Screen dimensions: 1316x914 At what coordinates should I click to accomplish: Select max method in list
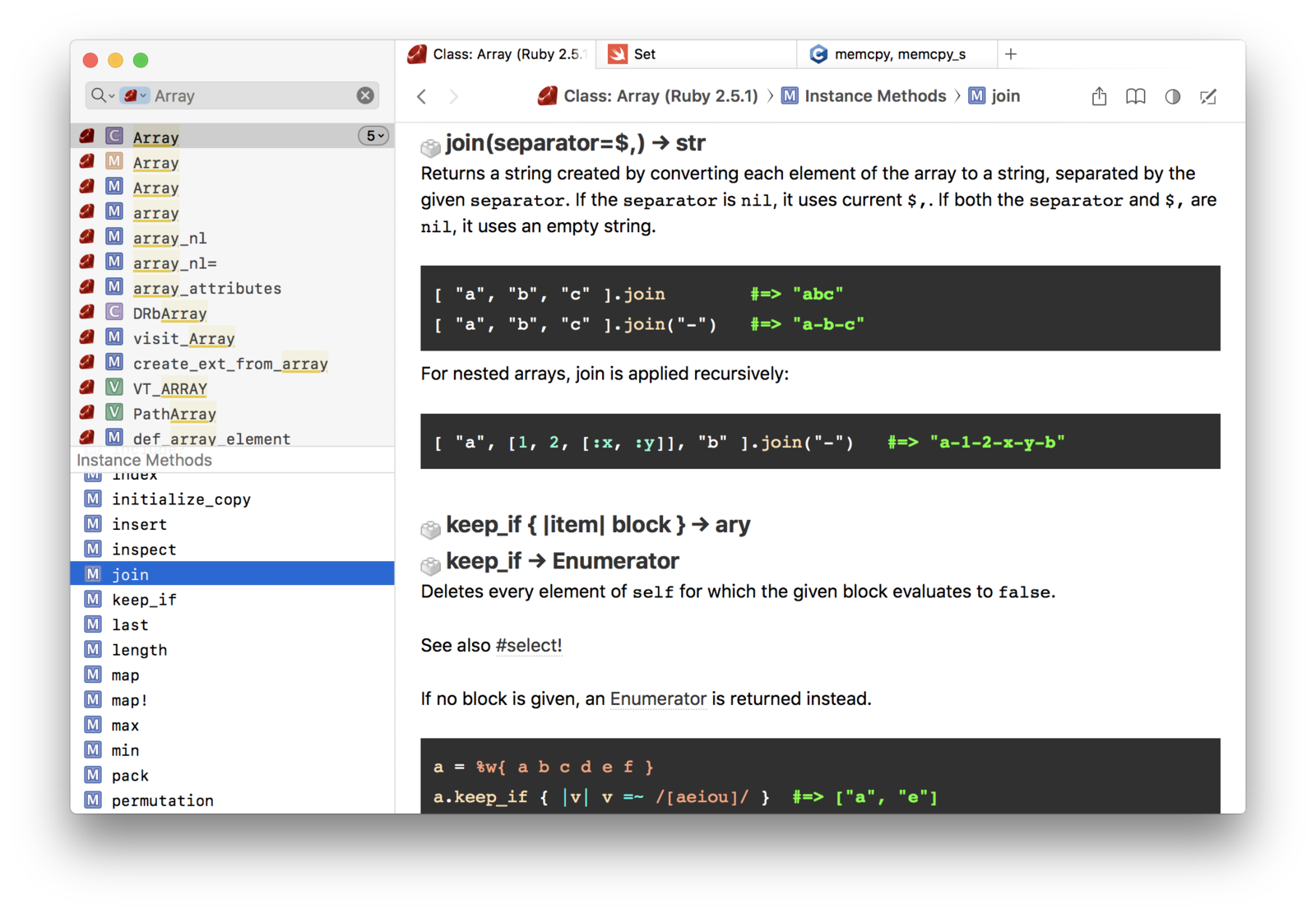232,726
